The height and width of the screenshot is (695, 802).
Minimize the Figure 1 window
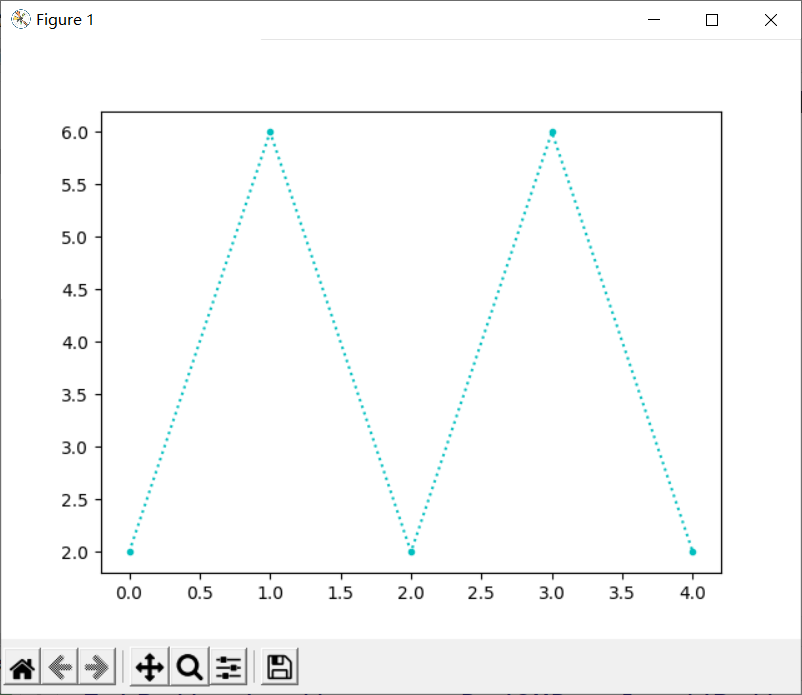point(654,19)
